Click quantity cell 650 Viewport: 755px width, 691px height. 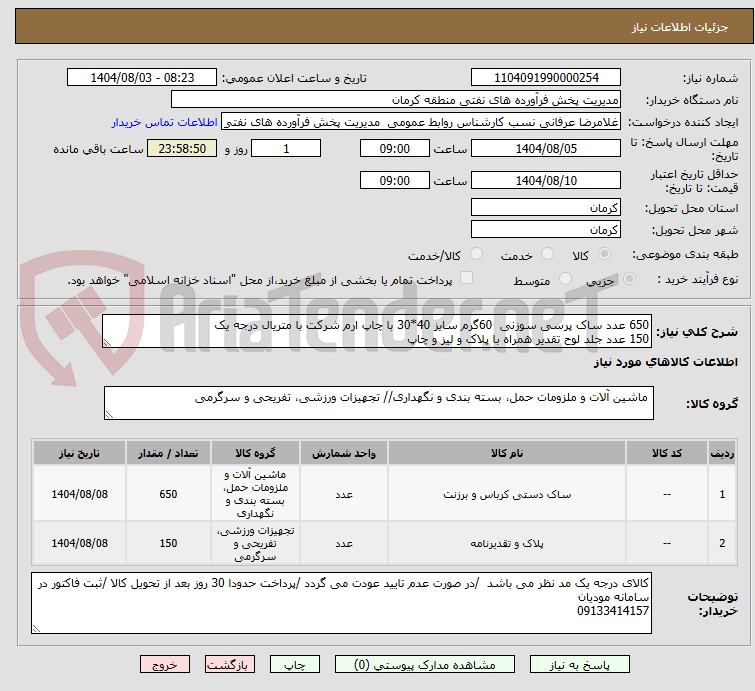coord(168,494)
